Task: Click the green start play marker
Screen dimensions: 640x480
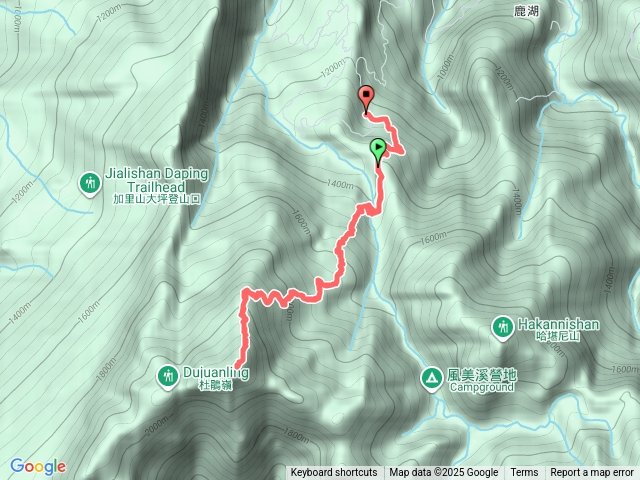Action: coord(378,151)
